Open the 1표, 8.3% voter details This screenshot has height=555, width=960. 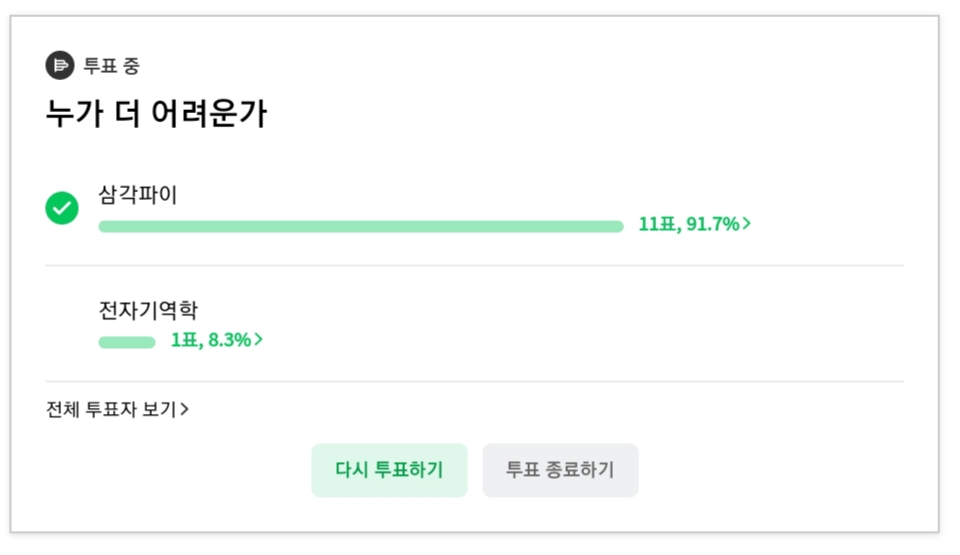click(217, 339)
